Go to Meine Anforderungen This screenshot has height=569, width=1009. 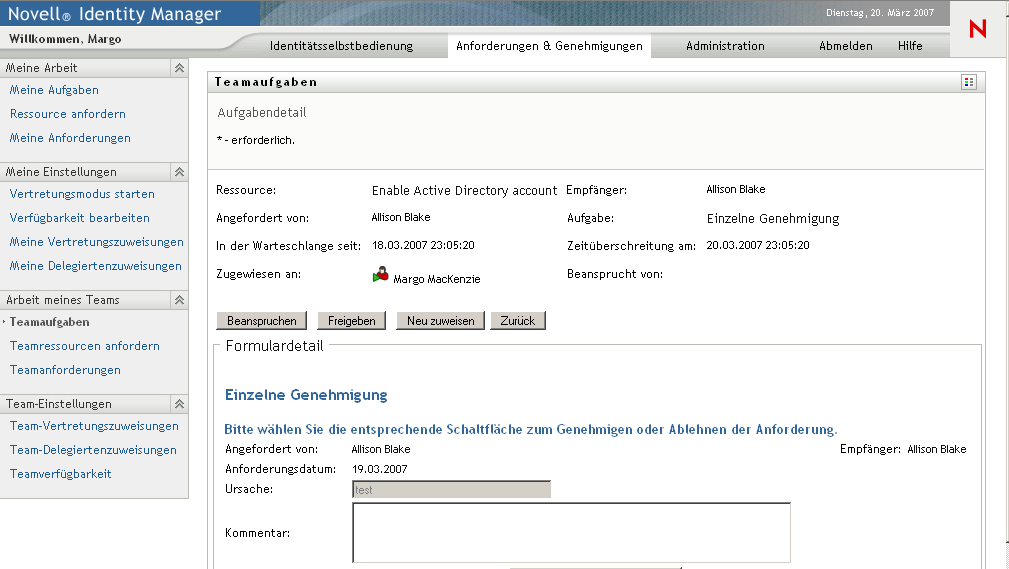[x=70, y=138]
